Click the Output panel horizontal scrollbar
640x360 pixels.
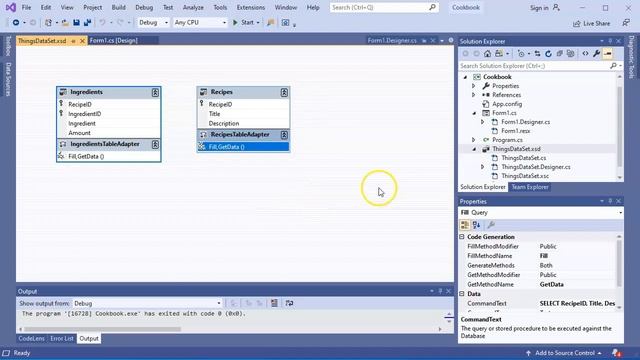tap(102, 329)
